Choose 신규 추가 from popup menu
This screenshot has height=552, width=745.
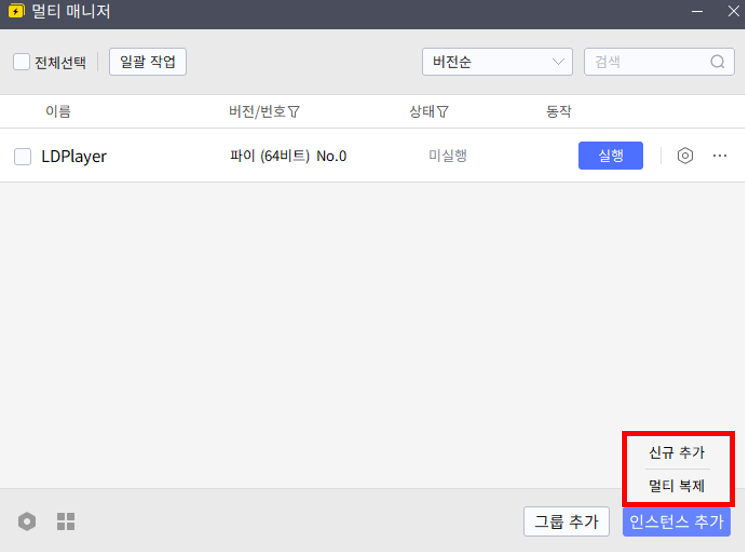pyautogui.click(x=677, y=452)
